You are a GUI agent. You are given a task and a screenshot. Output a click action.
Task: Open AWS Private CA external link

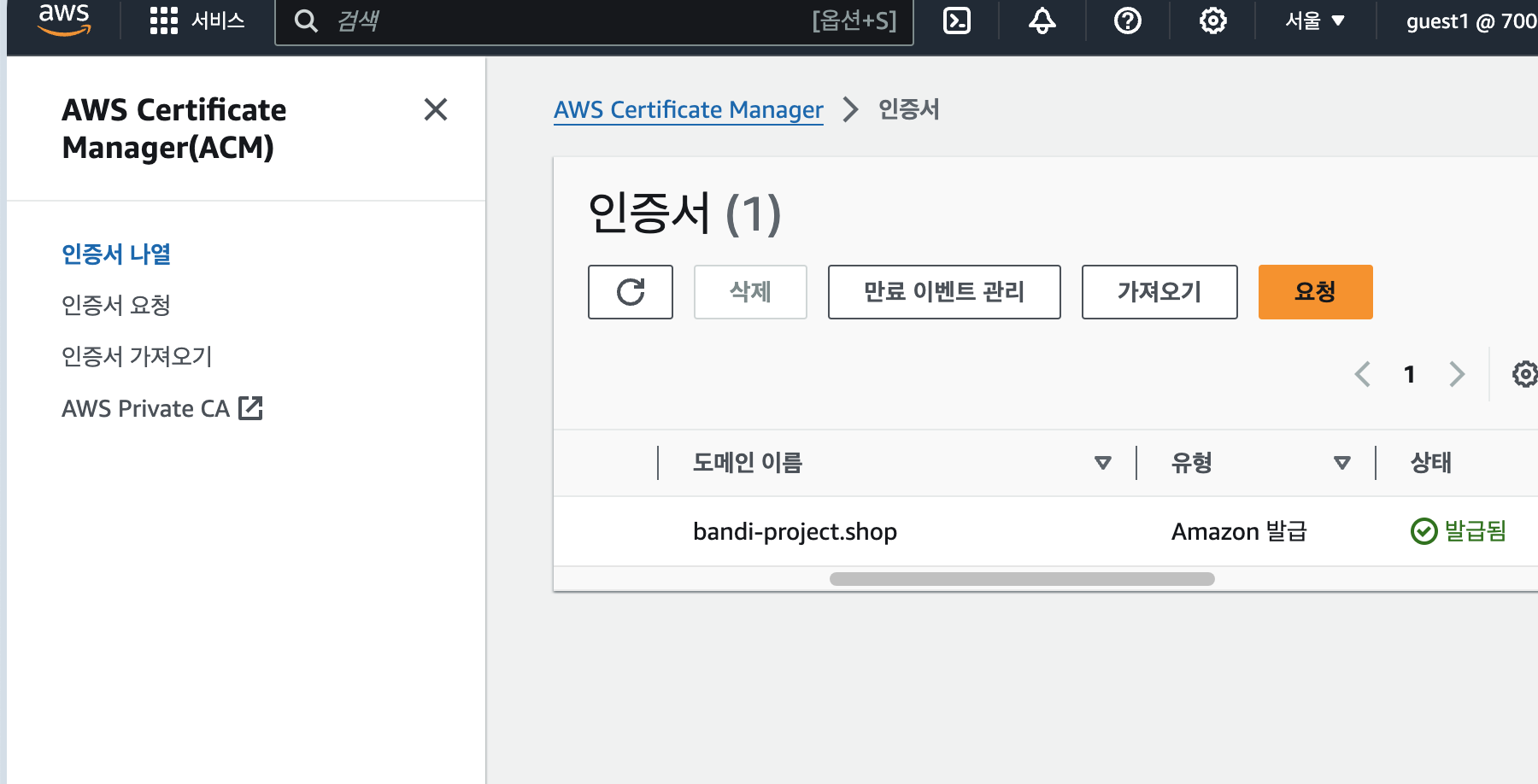pos(161,408)
